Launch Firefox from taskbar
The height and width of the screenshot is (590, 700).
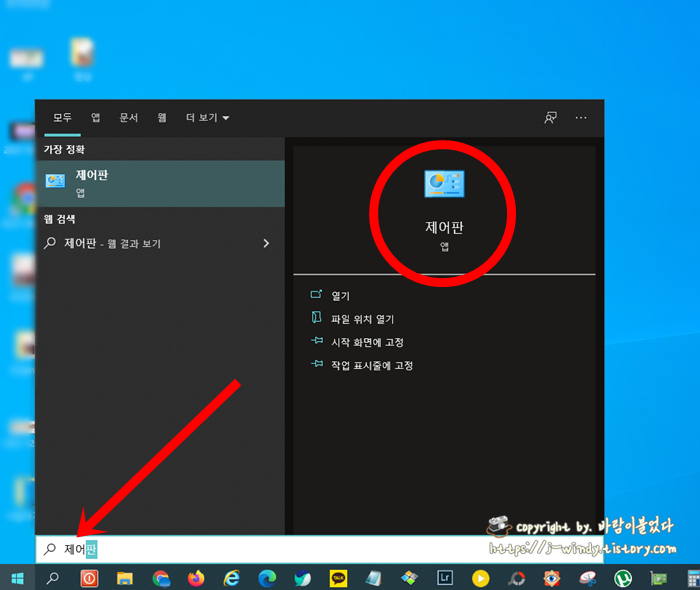pyautogui.click(x=196, y=578)
